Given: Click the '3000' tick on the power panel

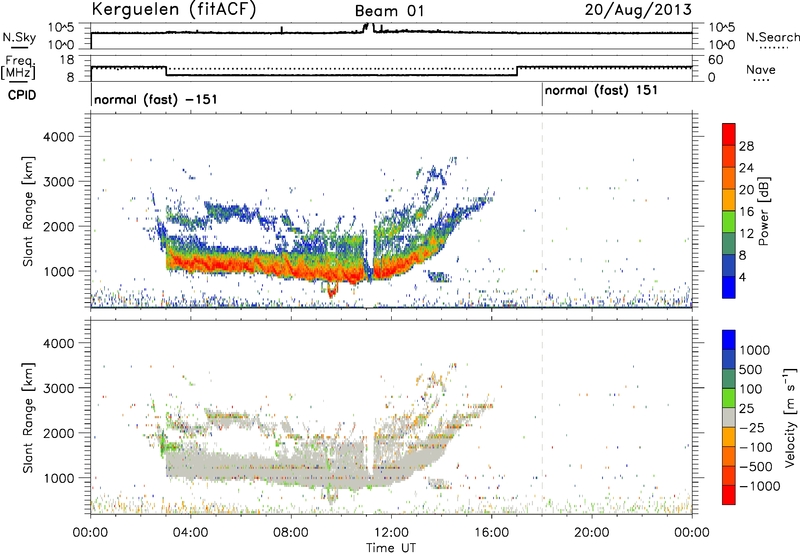Looking at the screenshot, I should [58, 182].
